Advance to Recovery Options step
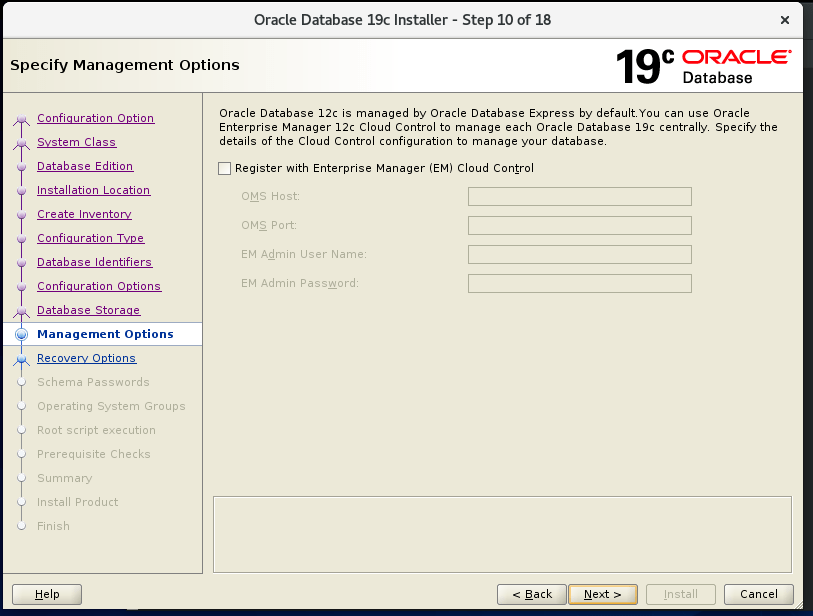 tap(87, 358)
